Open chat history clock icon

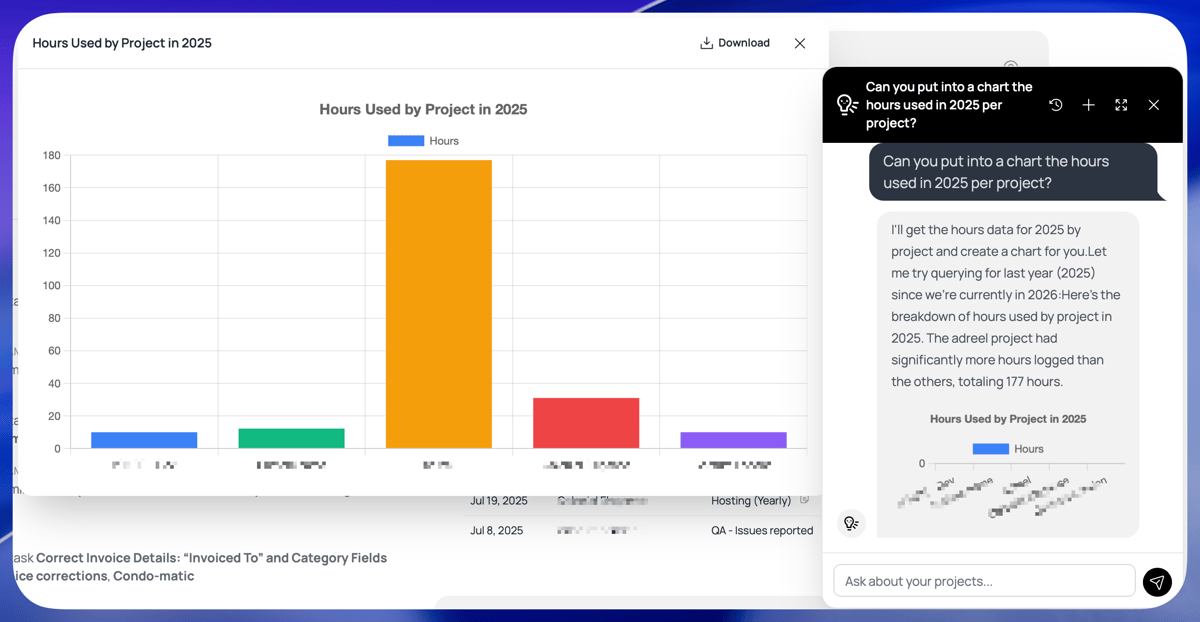1056,105
